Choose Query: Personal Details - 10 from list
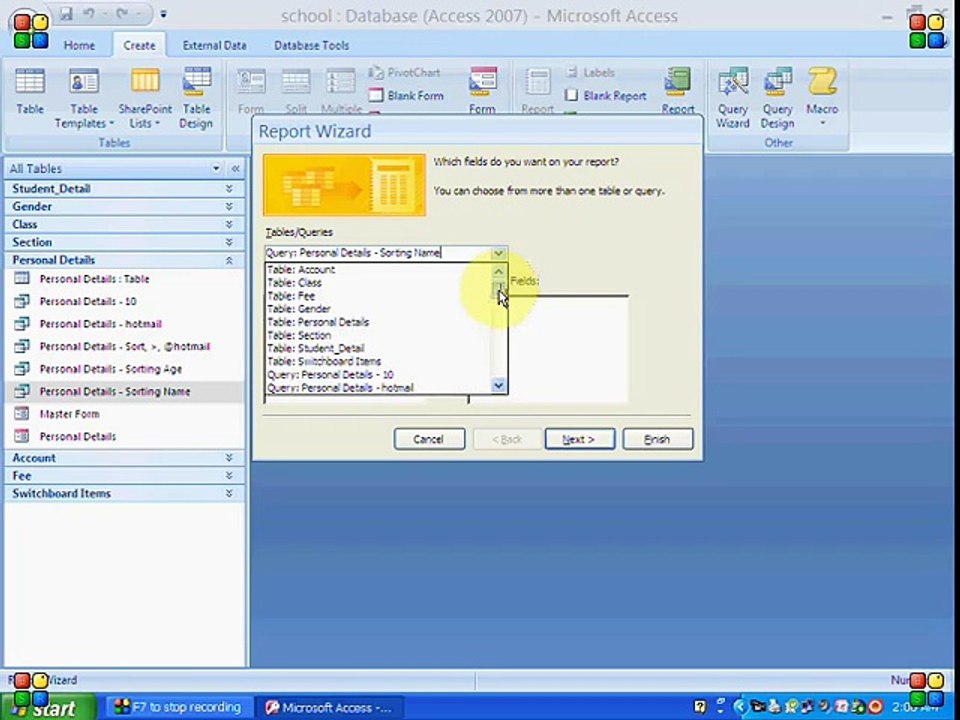Image resolution: width=960 pixels, height=720 pixels. [x=378, y=375]
